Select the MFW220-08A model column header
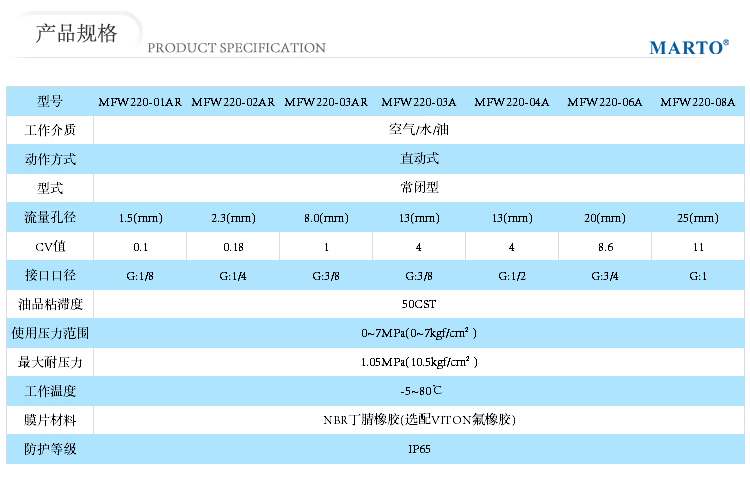This screenshot has height=496, width=750. pyautogui.click(x=698, y=102)
